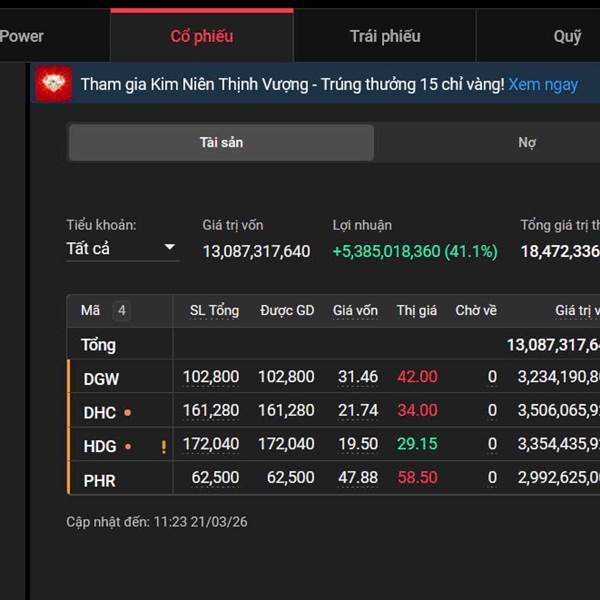Click the Xem ngay link in banner
Image resolution: width=600 pixels, height=600 pixels.
tap(543, 84)
